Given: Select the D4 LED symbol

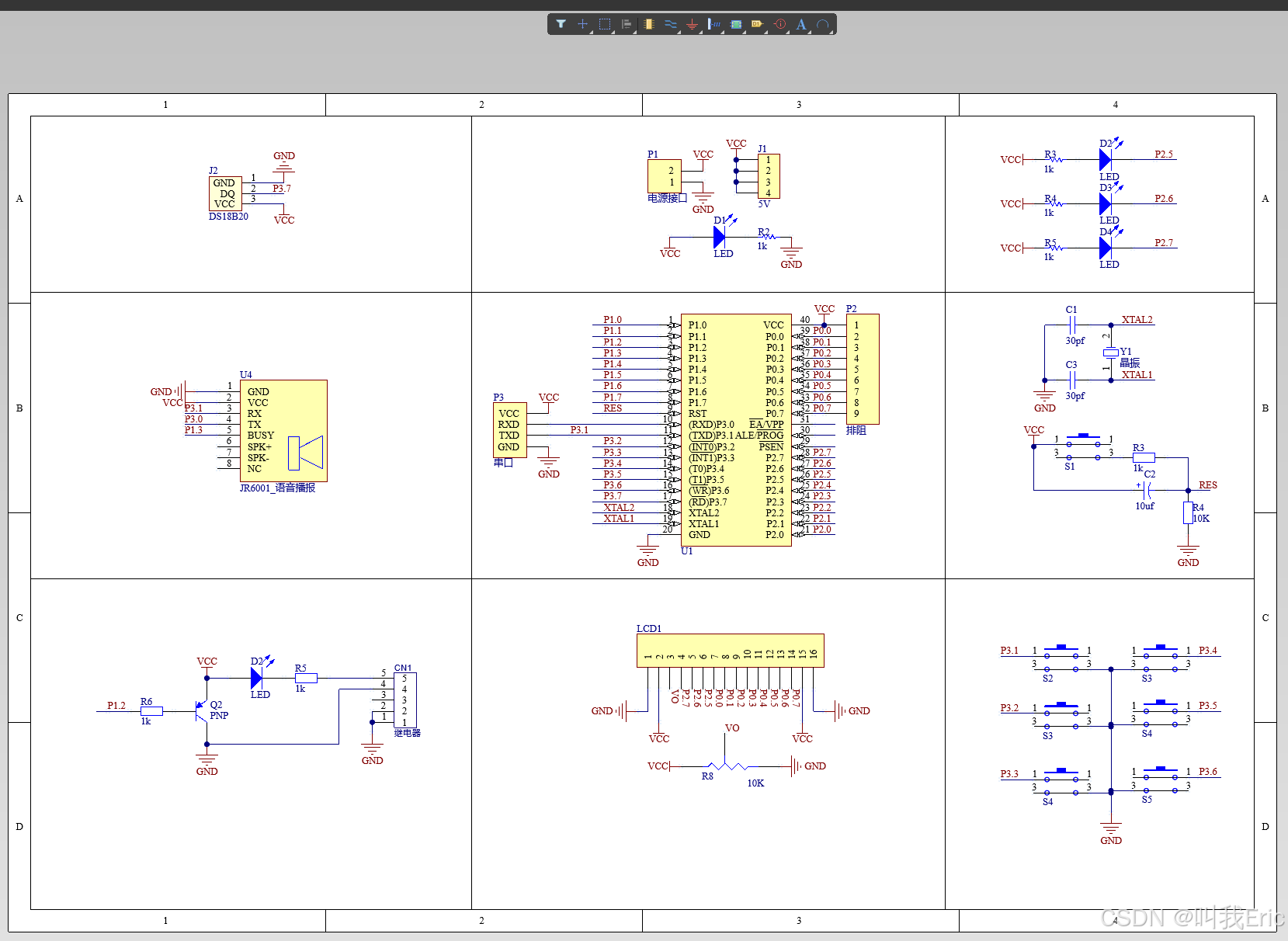Looking at the screenshot, I should 1106,248.
